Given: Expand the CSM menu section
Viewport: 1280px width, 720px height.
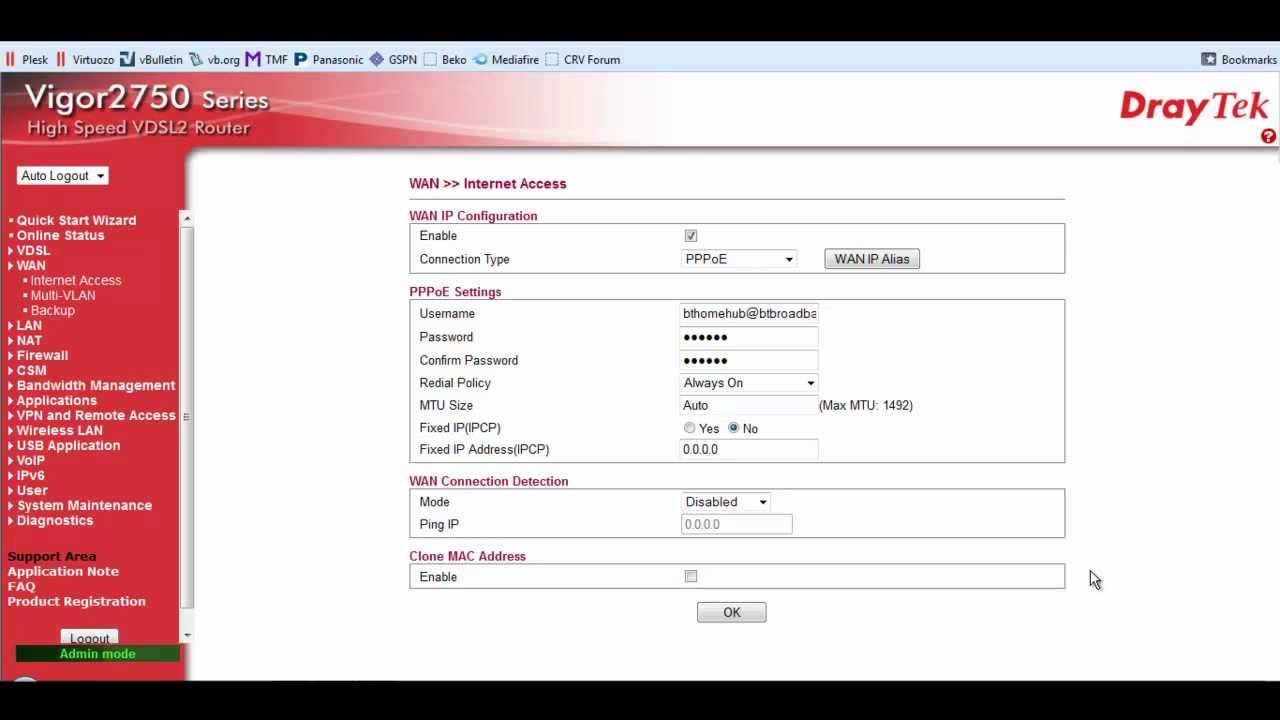Looking at the screenshot, I should 31,371.
